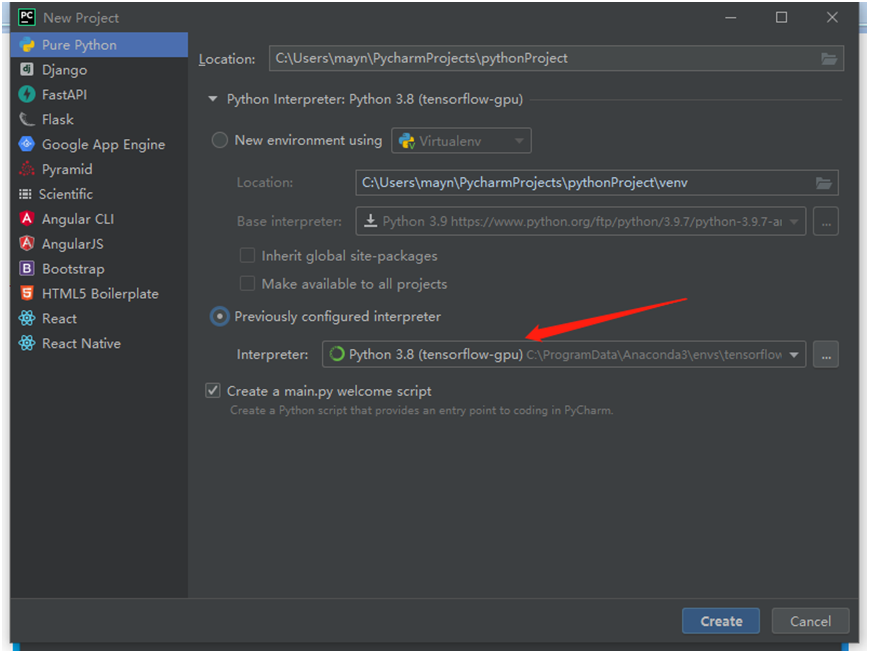Click the React atom icon
This screenshot has height=653, width=869.
(x=27, y=318)
